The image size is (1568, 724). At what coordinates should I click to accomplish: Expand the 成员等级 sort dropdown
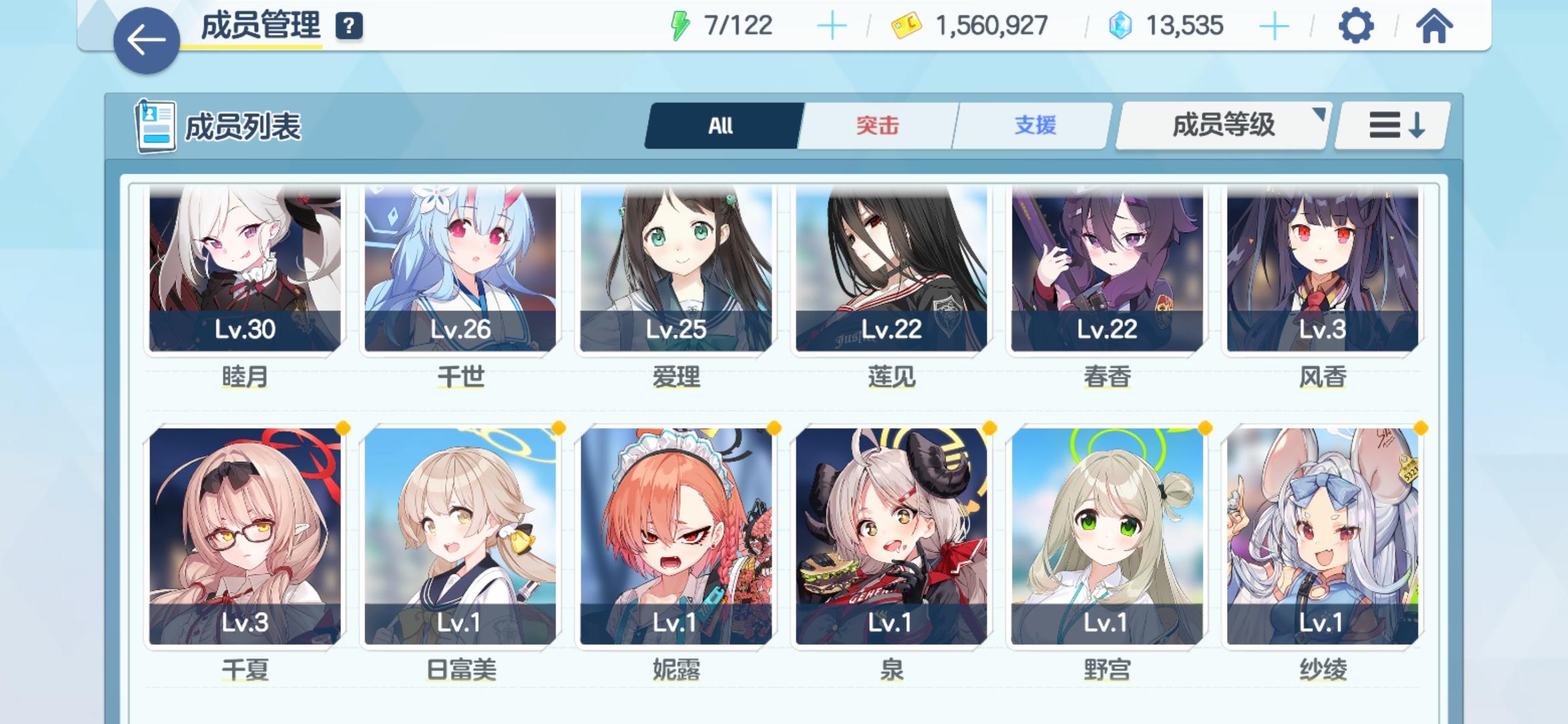pos(1223,125)
